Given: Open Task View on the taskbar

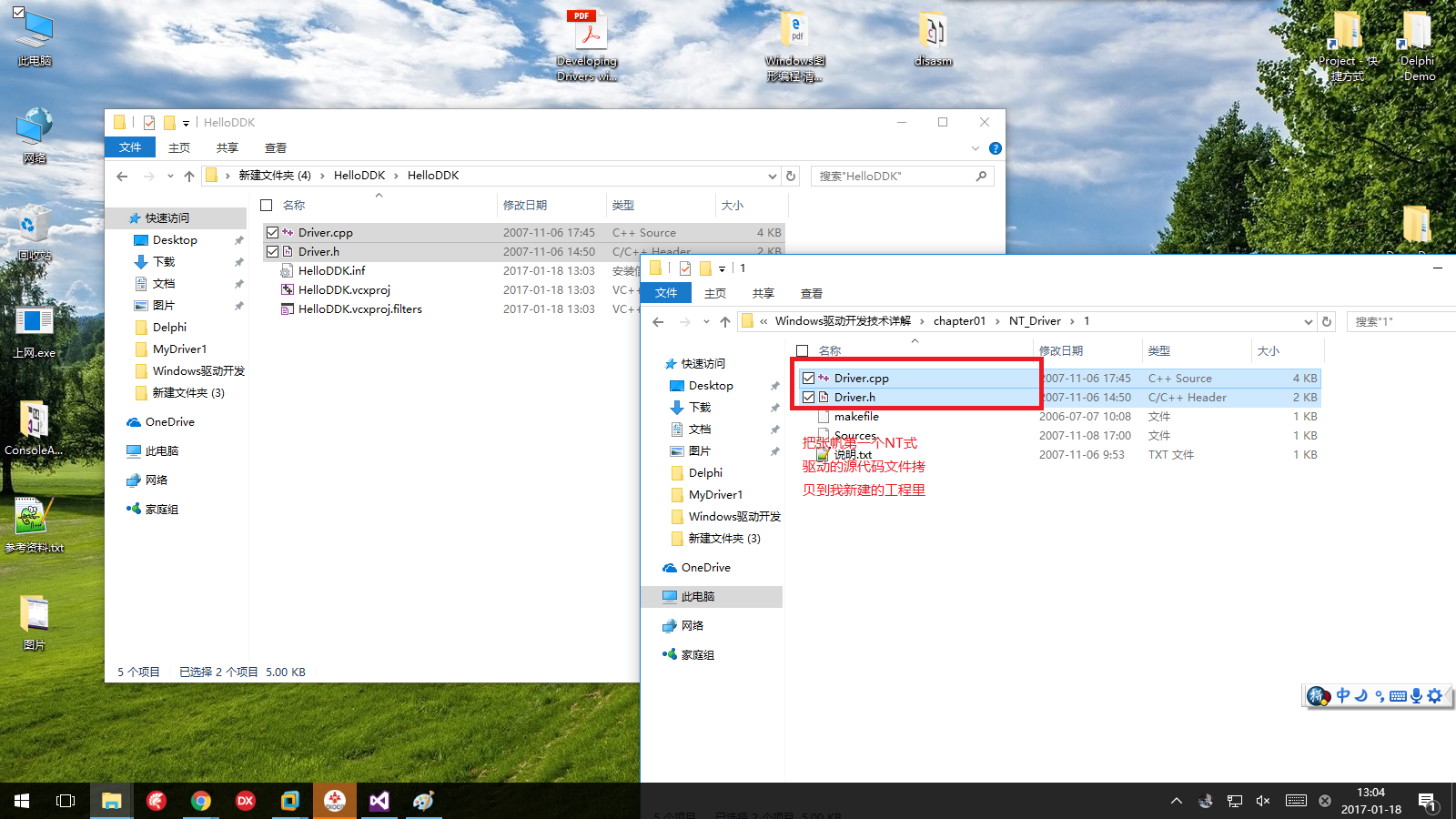Looking at the screenshot, I should click(66, 801).
